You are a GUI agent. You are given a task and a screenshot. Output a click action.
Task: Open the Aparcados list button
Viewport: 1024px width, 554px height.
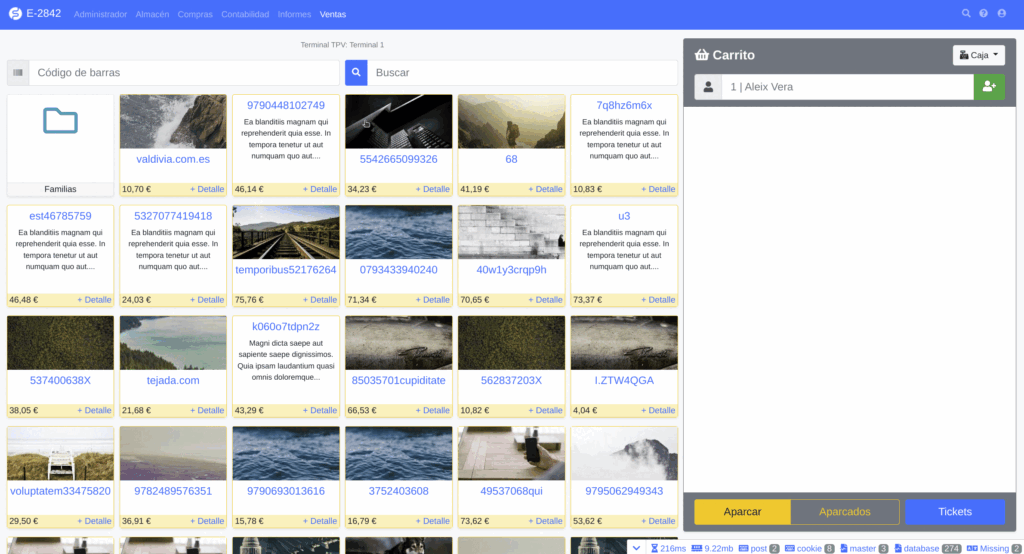845,512
